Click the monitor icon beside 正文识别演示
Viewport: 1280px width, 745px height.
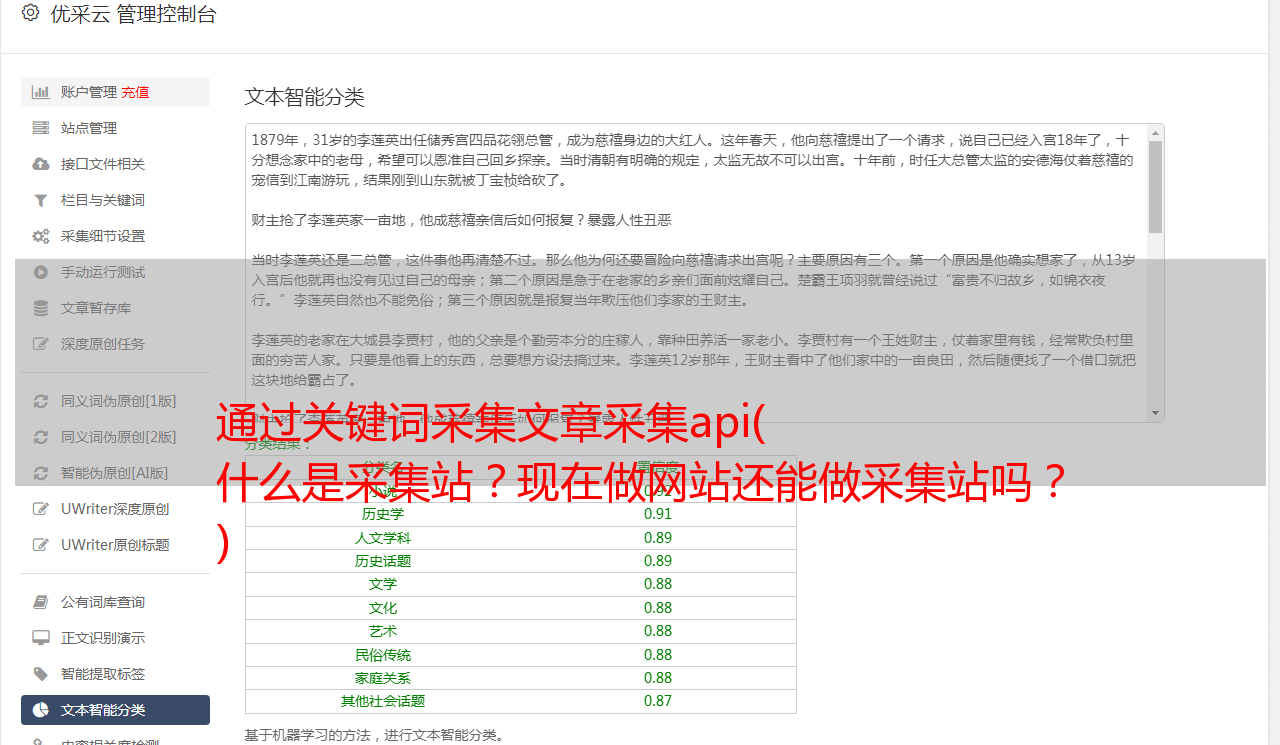[x=41, y=638]
